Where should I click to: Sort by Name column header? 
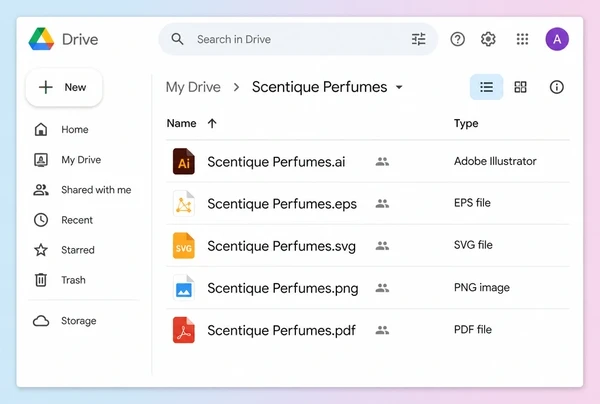(x=181, y=123)
